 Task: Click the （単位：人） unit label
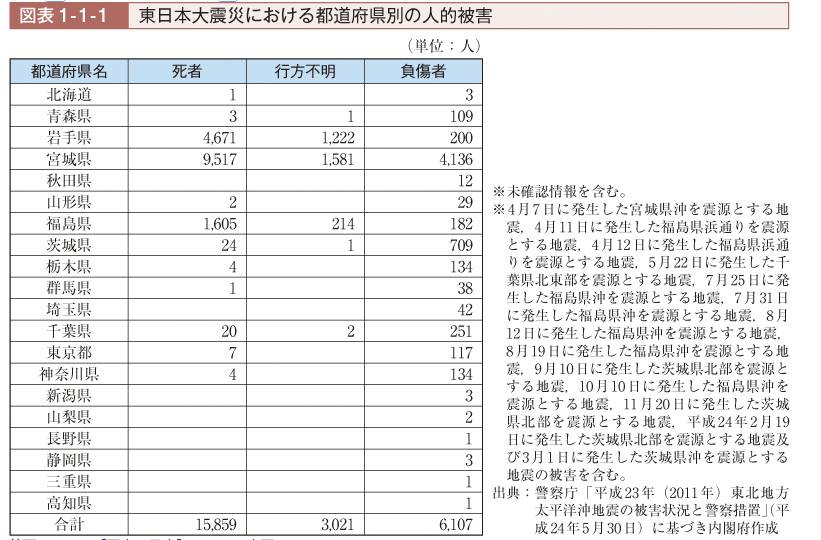444,45
